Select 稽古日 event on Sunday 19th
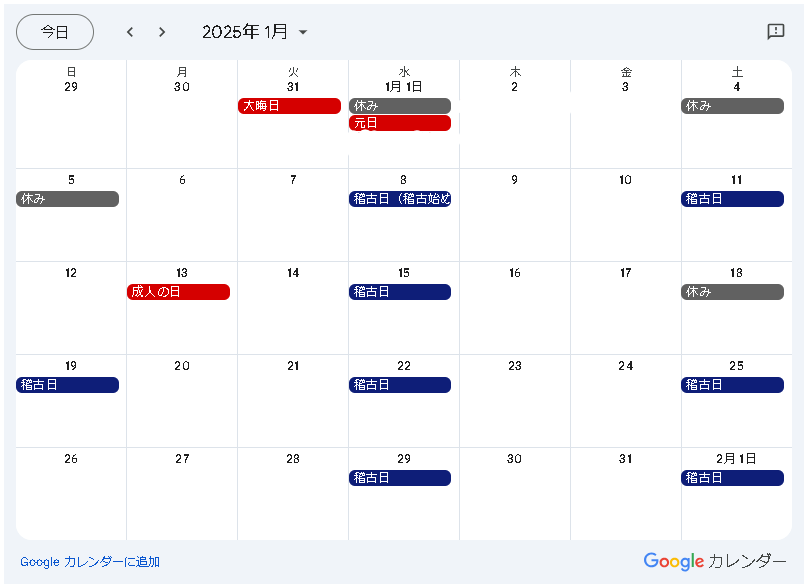This screenshot has height=587, width=806. pos(67,385)
